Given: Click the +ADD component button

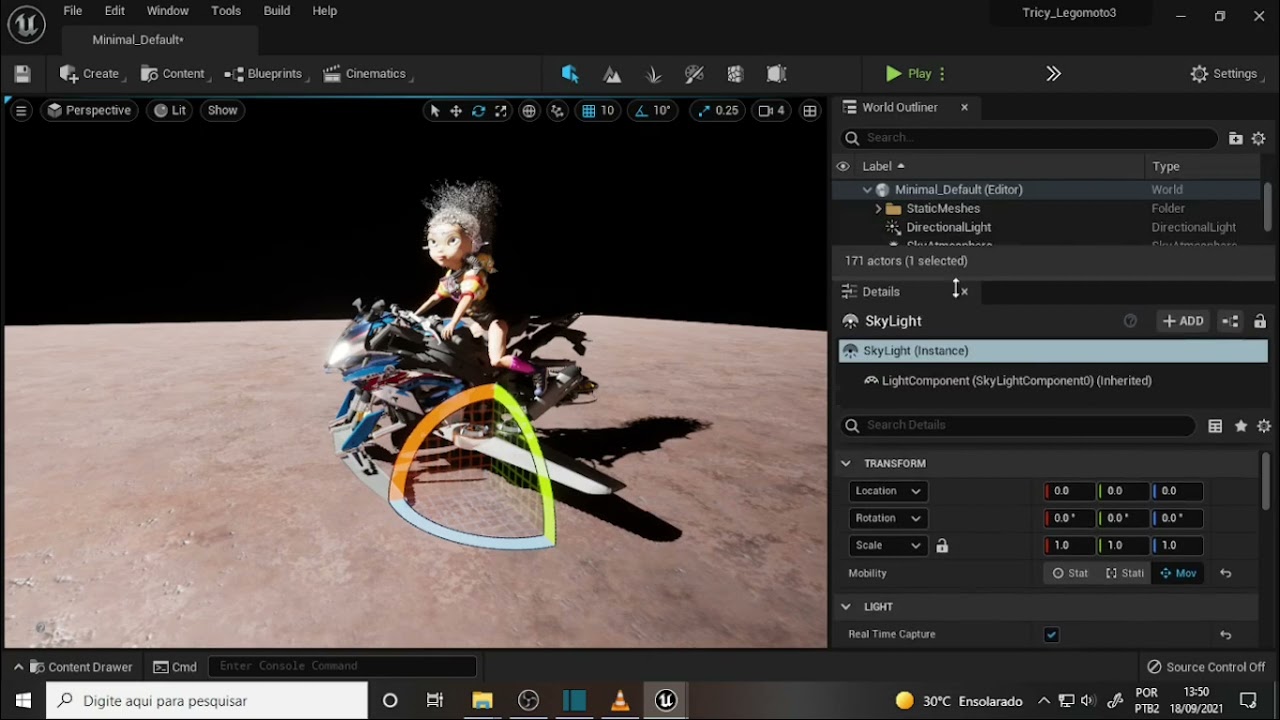Looking at the screenshot, I should coord(1183,321).
